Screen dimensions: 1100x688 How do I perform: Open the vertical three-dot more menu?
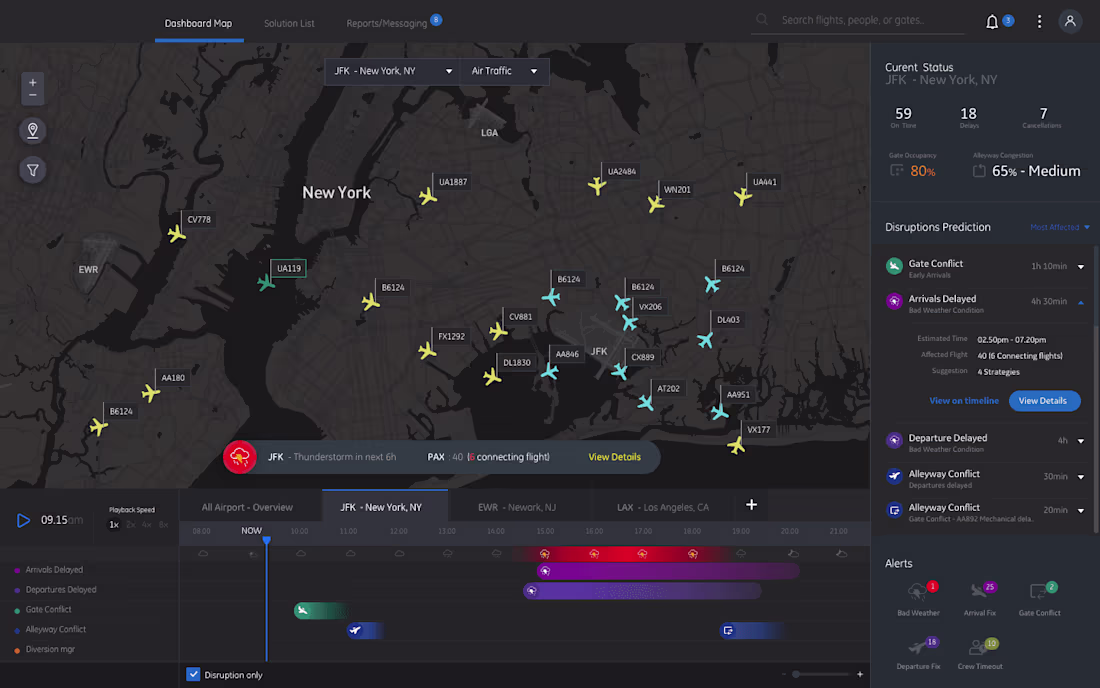(x=1039, y=22)
